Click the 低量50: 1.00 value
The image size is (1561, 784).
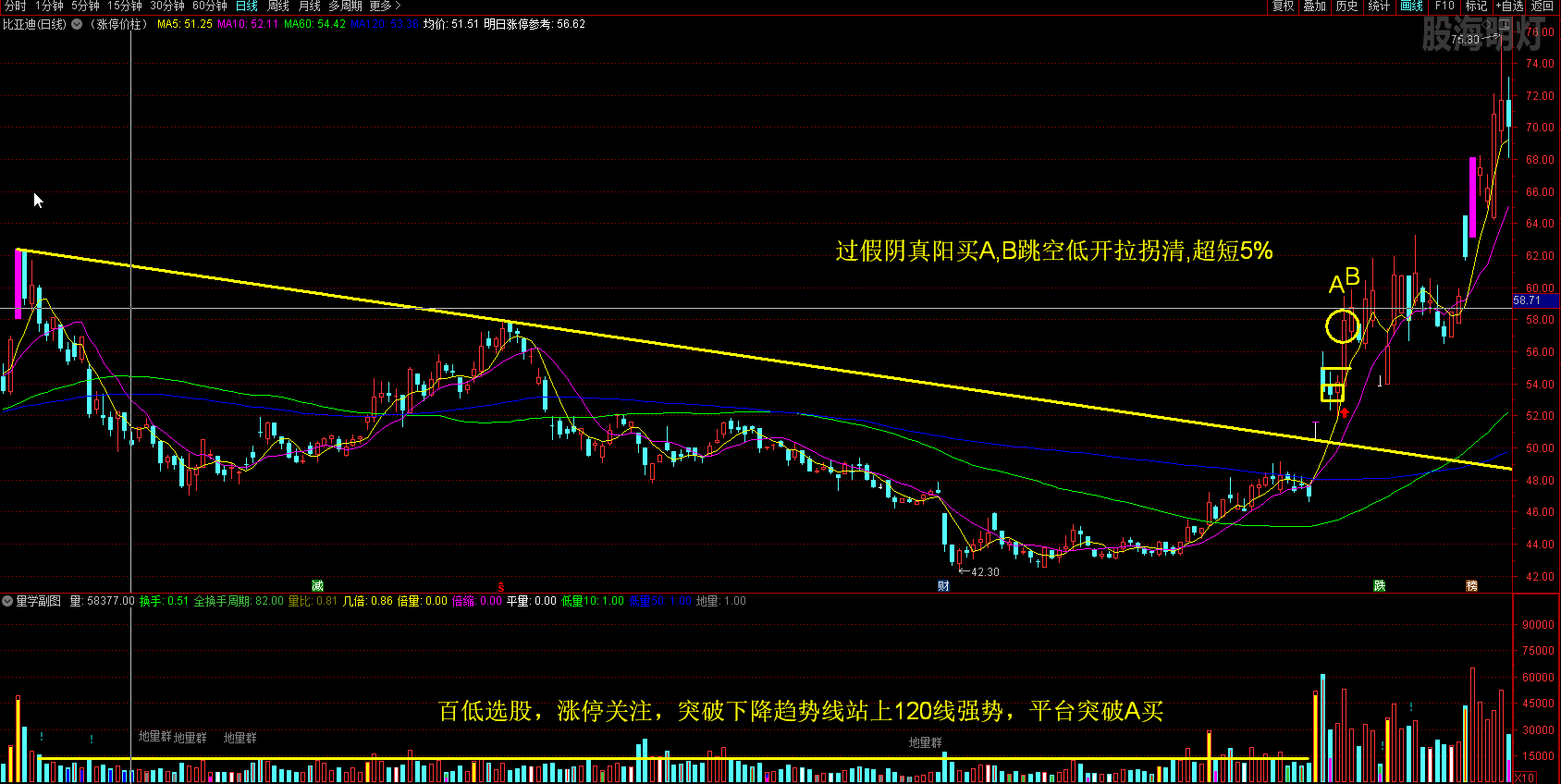(x=660, y=601)
